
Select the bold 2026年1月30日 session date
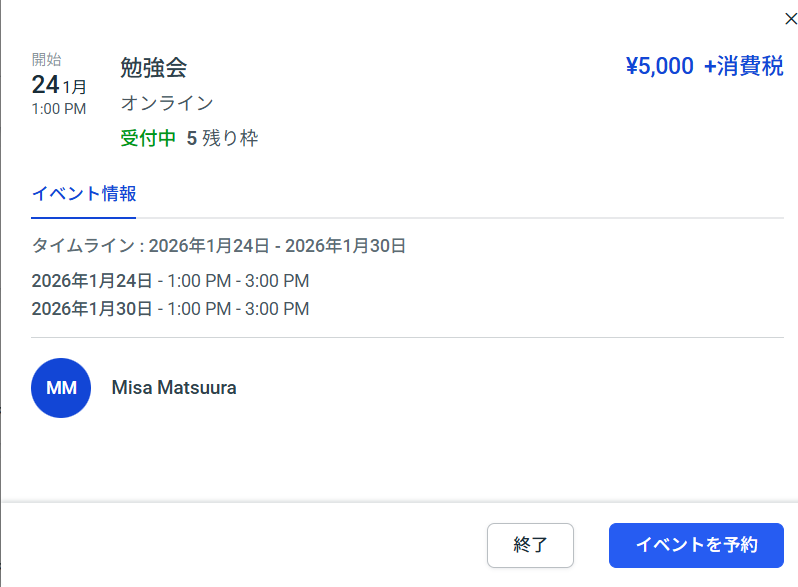tap(92, 309)
